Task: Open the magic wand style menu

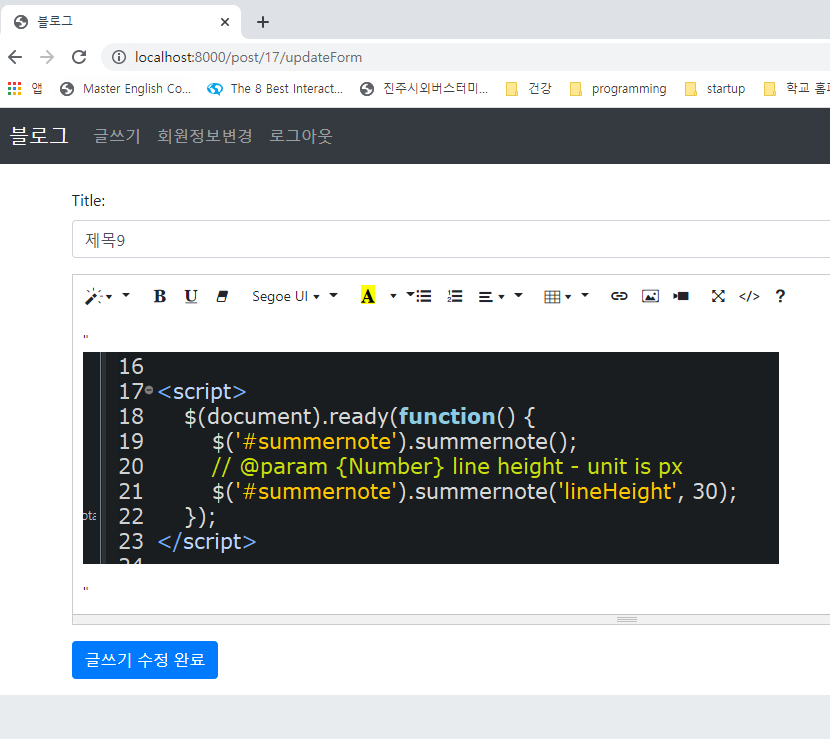Action: coord(98,296)
